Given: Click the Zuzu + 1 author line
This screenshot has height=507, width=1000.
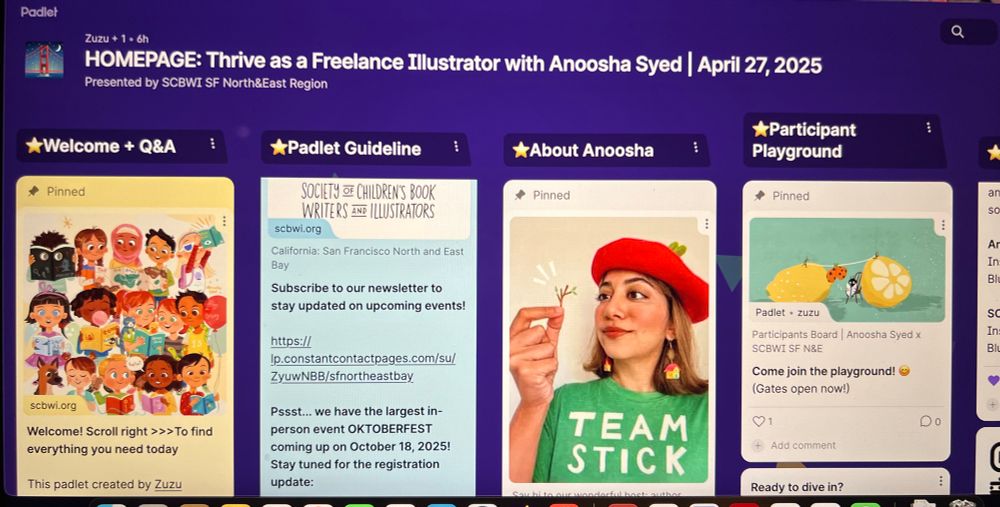Looking at the screenshot, I should [x=117, y=38].
